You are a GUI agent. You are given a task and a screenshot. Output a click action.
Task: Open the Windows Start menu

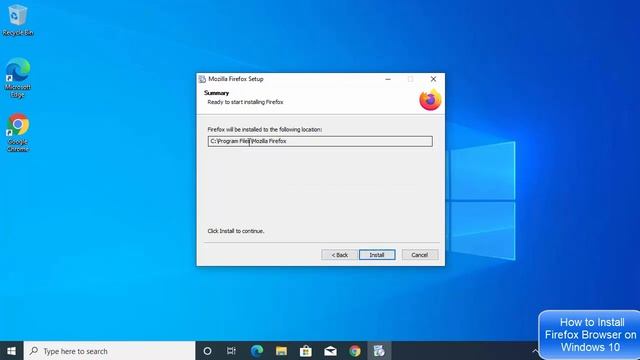tap(11, 351)
